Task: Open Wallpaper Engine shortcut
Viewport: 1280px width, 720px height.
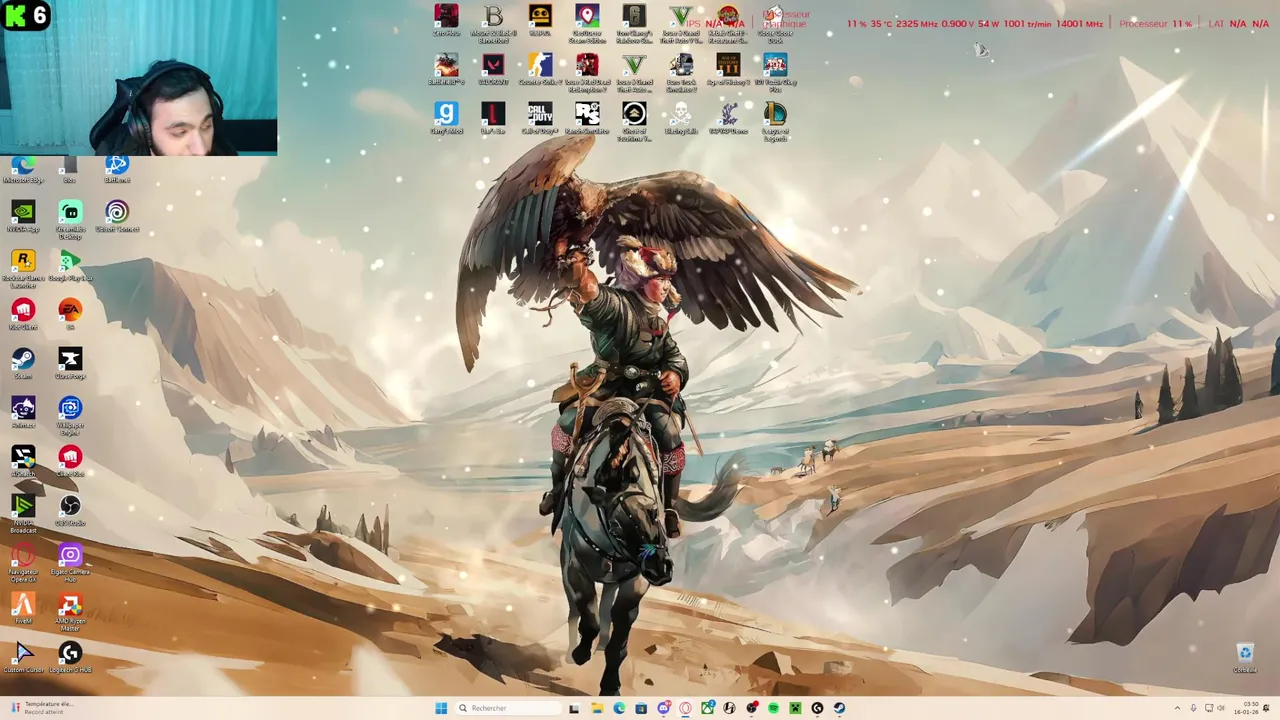Action: [70, 416]
